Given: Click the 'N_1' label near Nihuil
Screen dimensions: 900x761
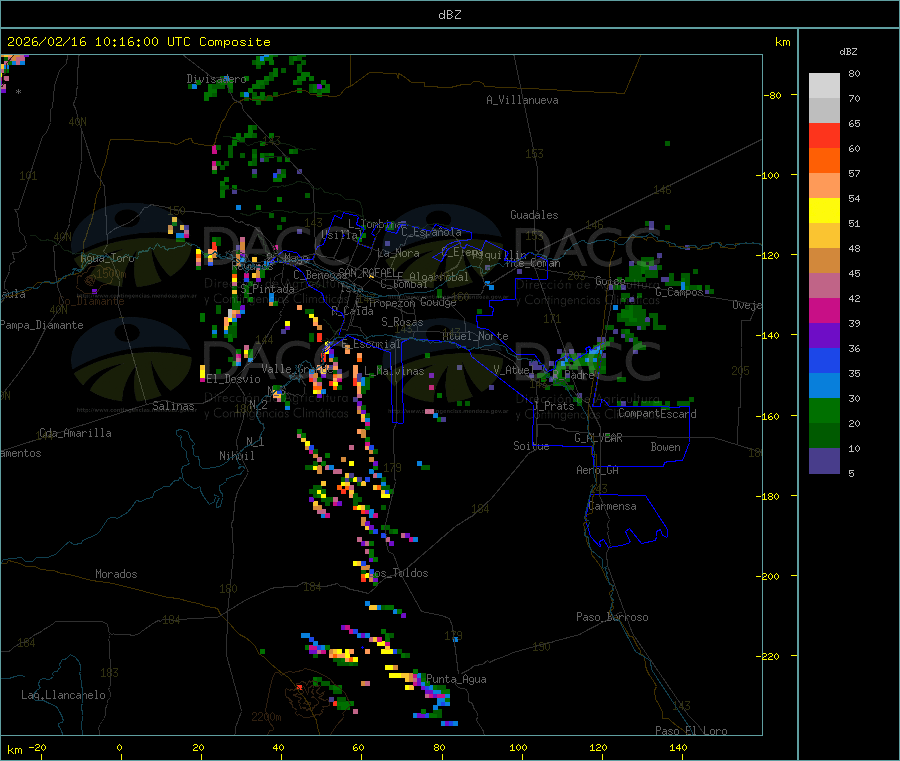Looking at the screenshot, I should tap(255, 442).
